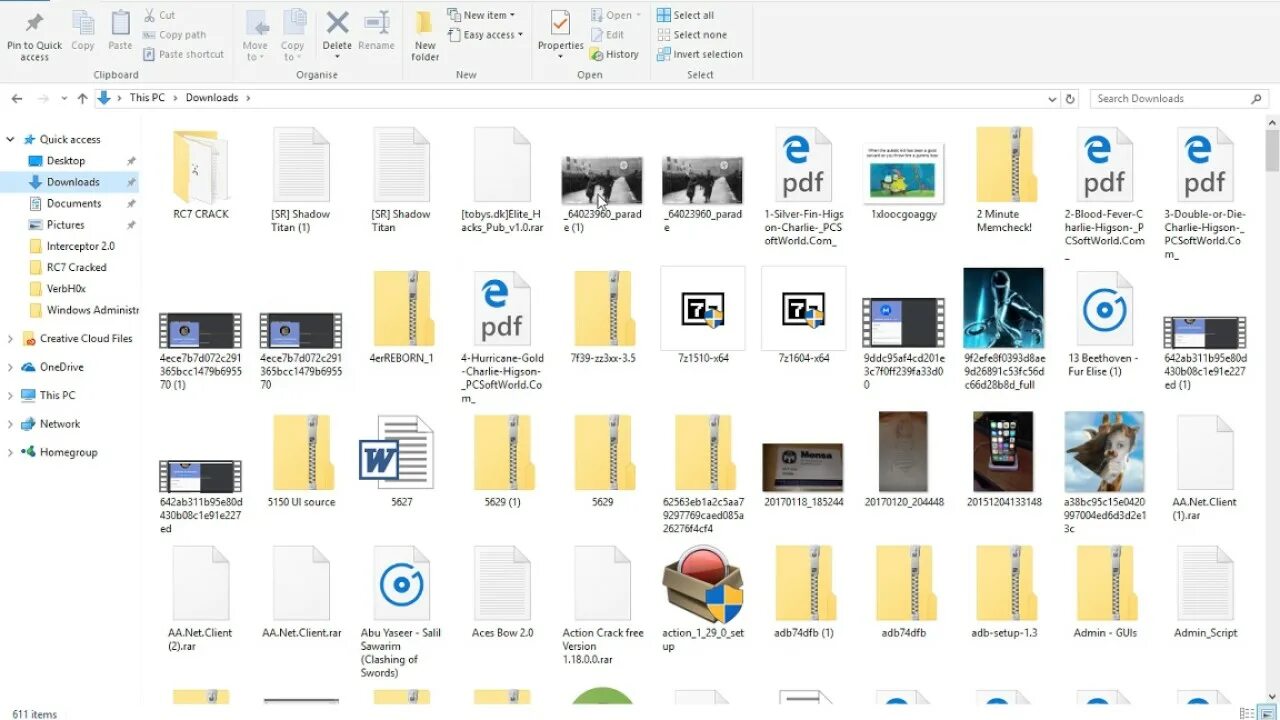Expand the This PC tree node
Screen dimensions: 1280x720
click(11, 395)
